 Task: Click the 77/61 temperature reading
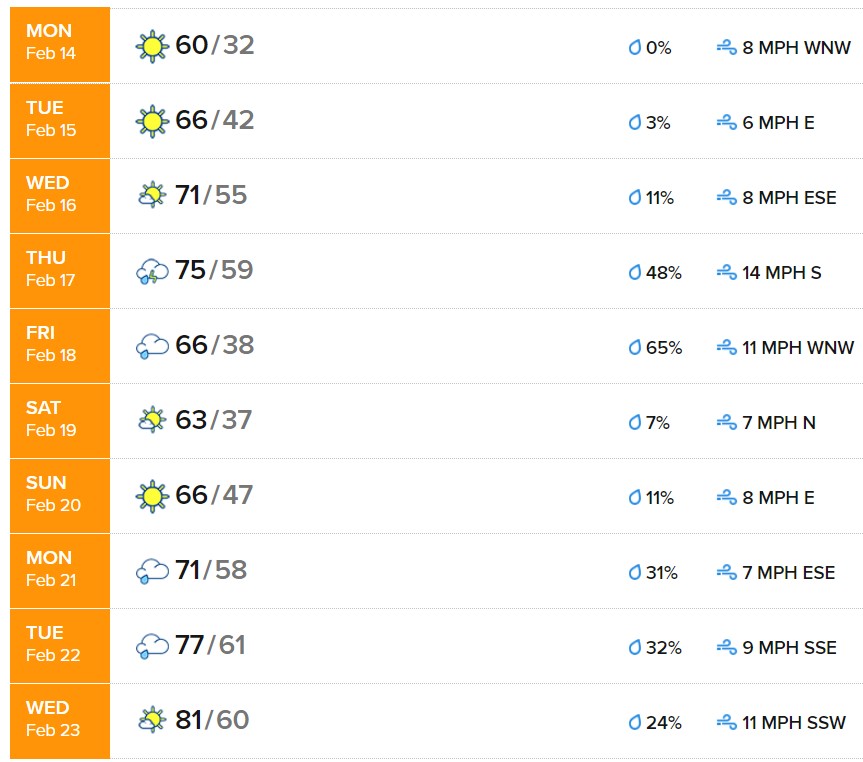click(210, 645)
